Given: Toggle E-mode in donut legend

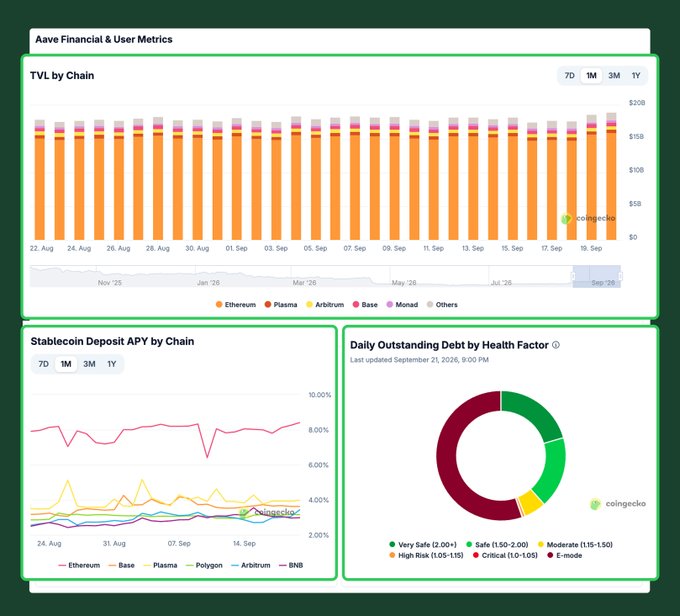Looking at the screenshot, I should point(565,555).
